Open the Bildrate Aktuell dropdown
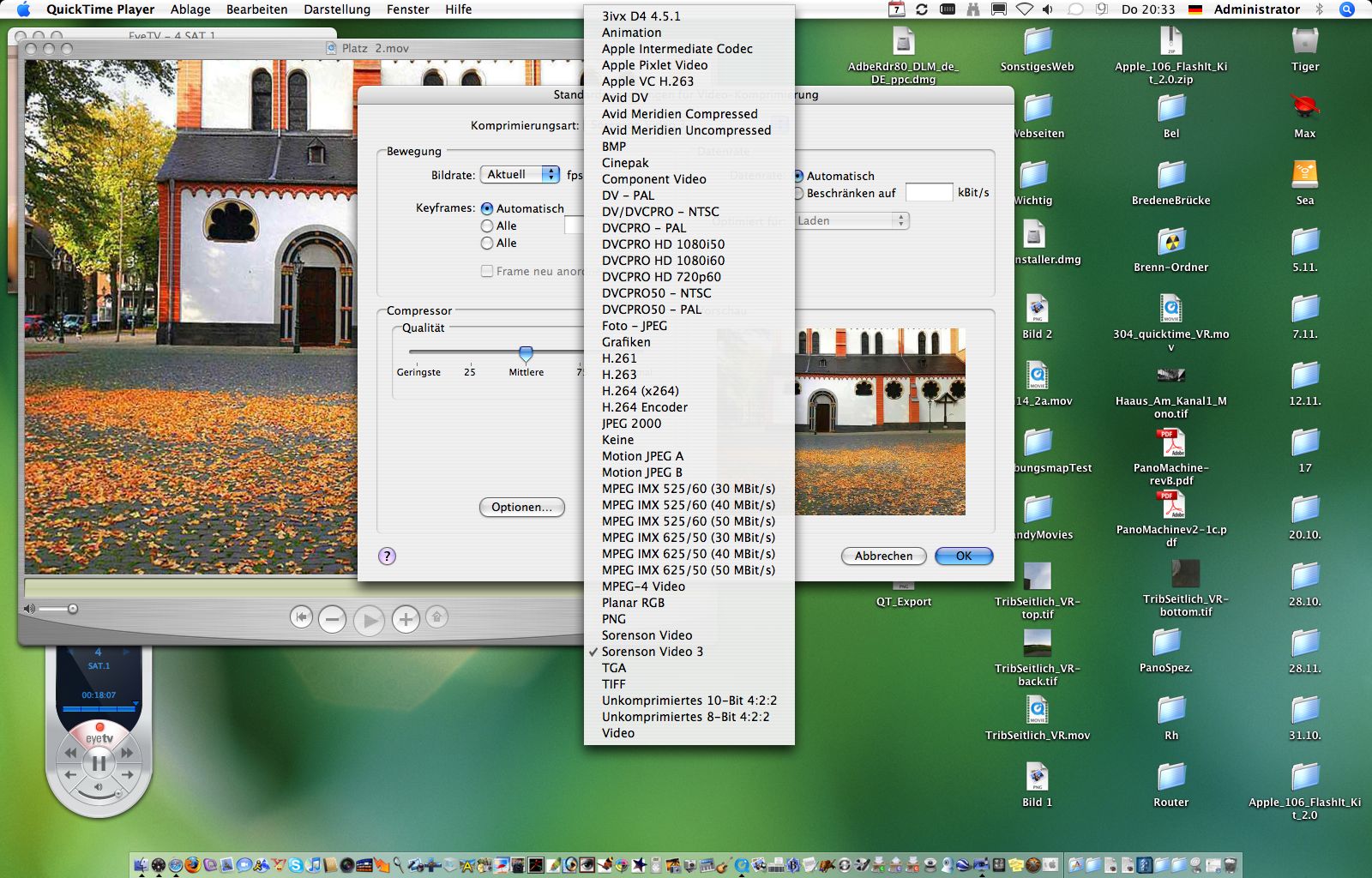This screenshot has width=1372, height=878. (x=520, y=175)
